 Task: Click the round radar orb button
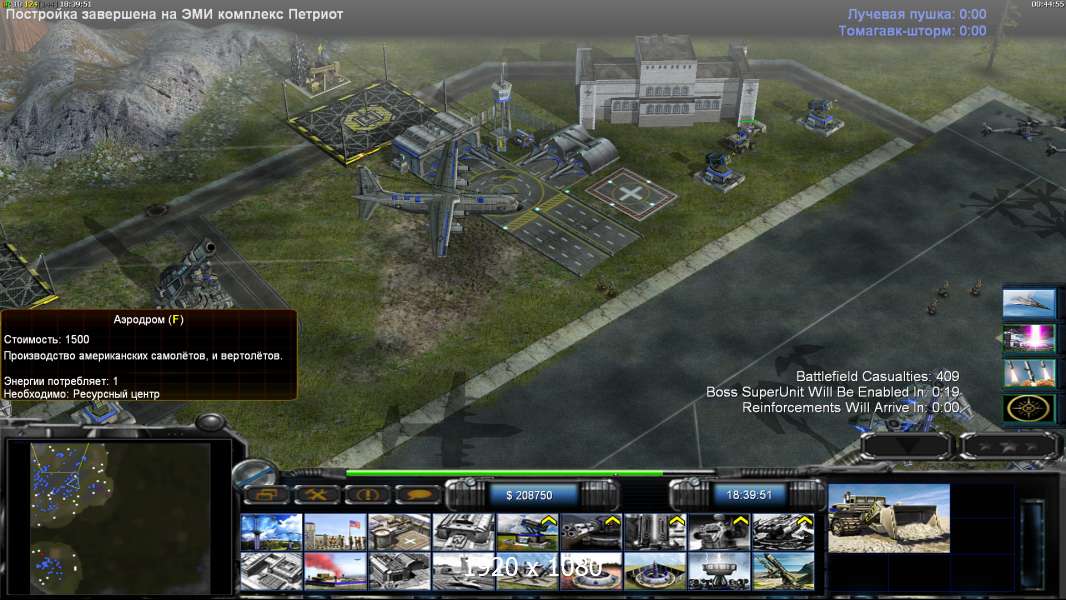(255, 473)
